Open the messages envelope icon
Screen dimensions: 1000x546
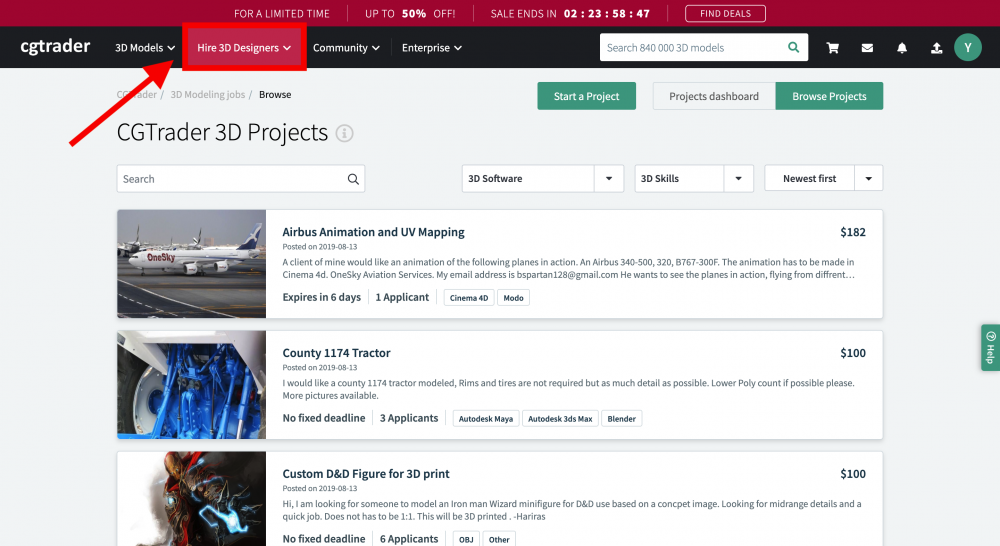point(867,48)
